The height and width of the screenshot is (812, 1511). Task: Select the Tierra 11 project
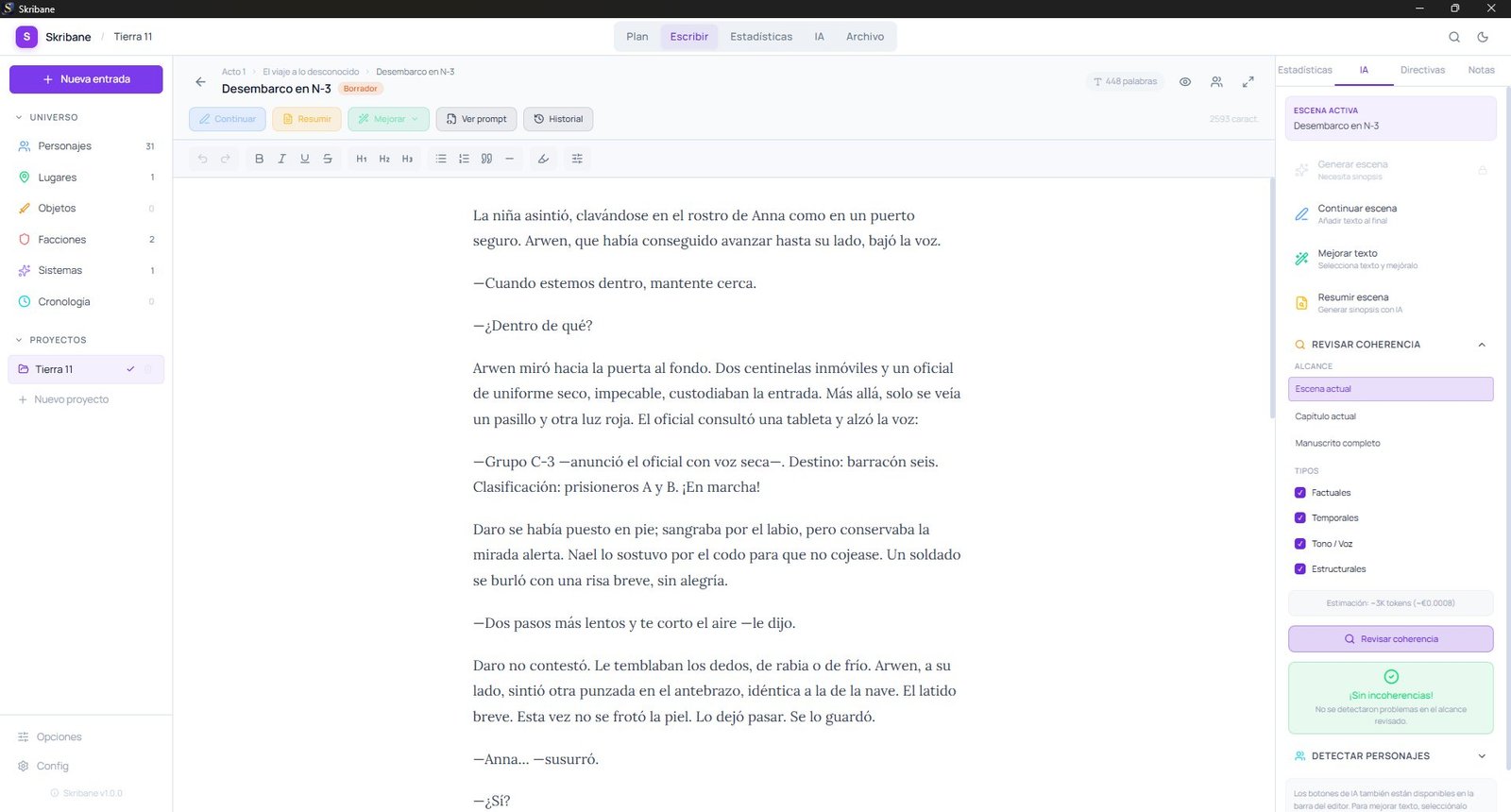pos(86,369)
